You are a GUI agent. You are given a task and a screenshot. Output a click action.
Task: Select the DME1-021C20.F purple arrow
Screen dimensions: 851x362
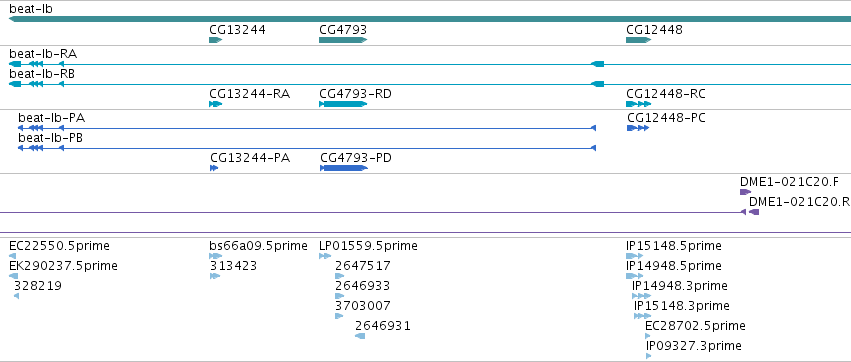coord(746,192)
